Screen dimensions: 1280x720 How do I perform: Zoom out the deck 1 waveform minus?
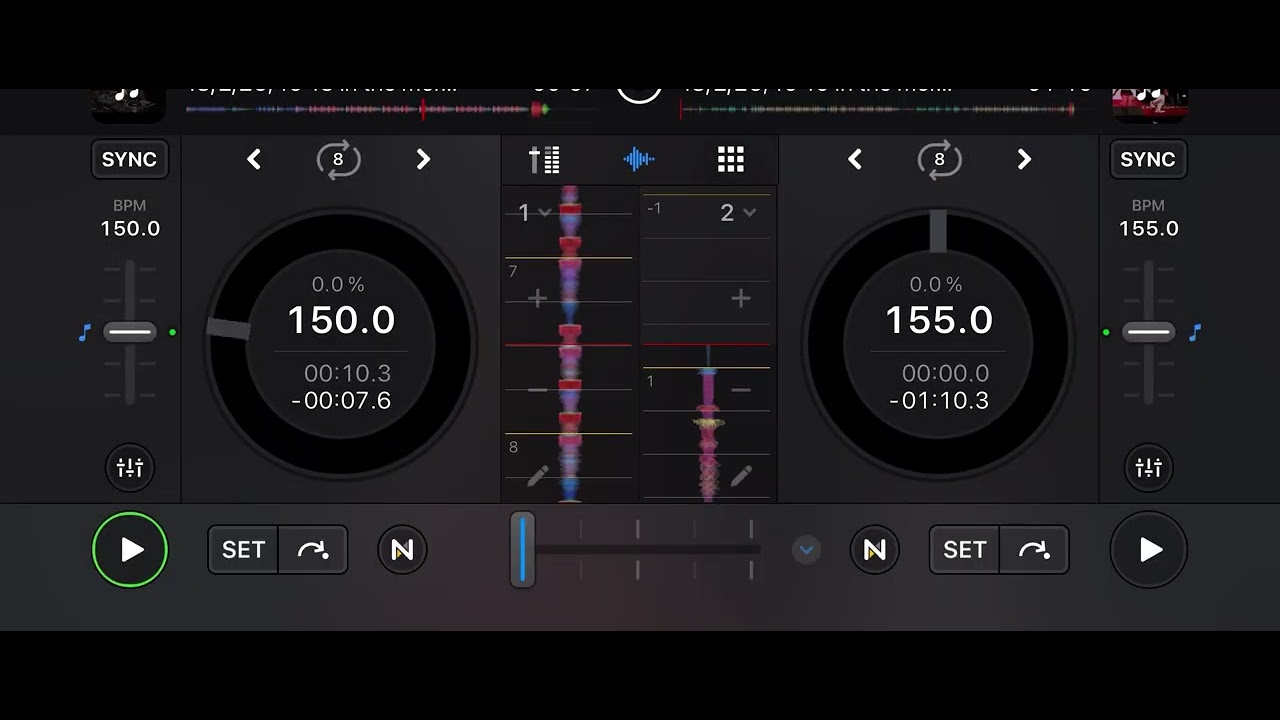[537, 389]
